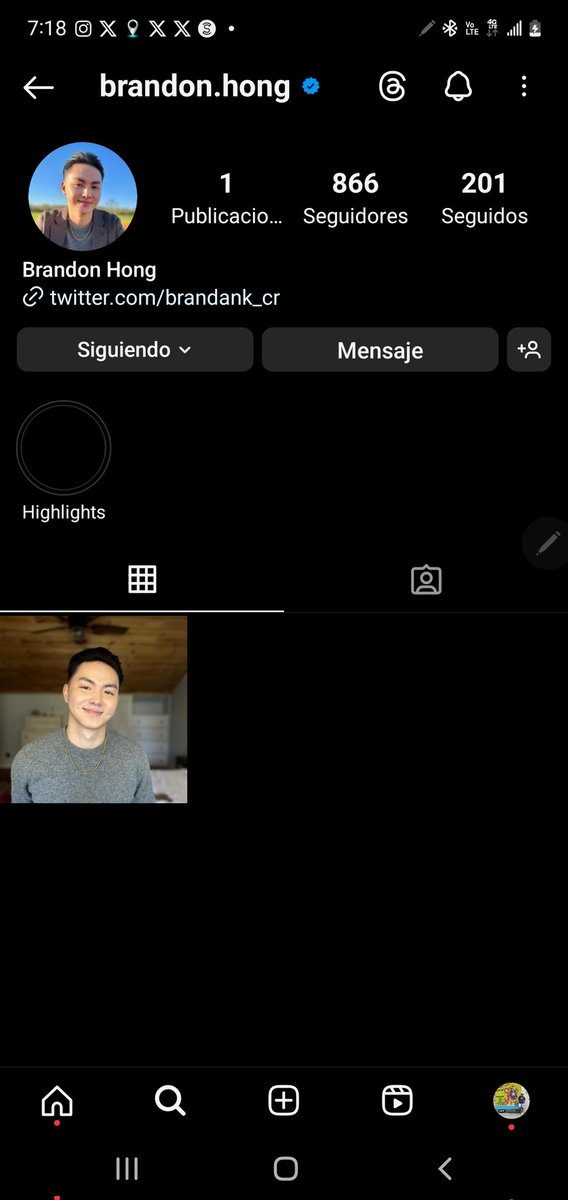Tap the suggested people add-user icon

coord(529,350)
